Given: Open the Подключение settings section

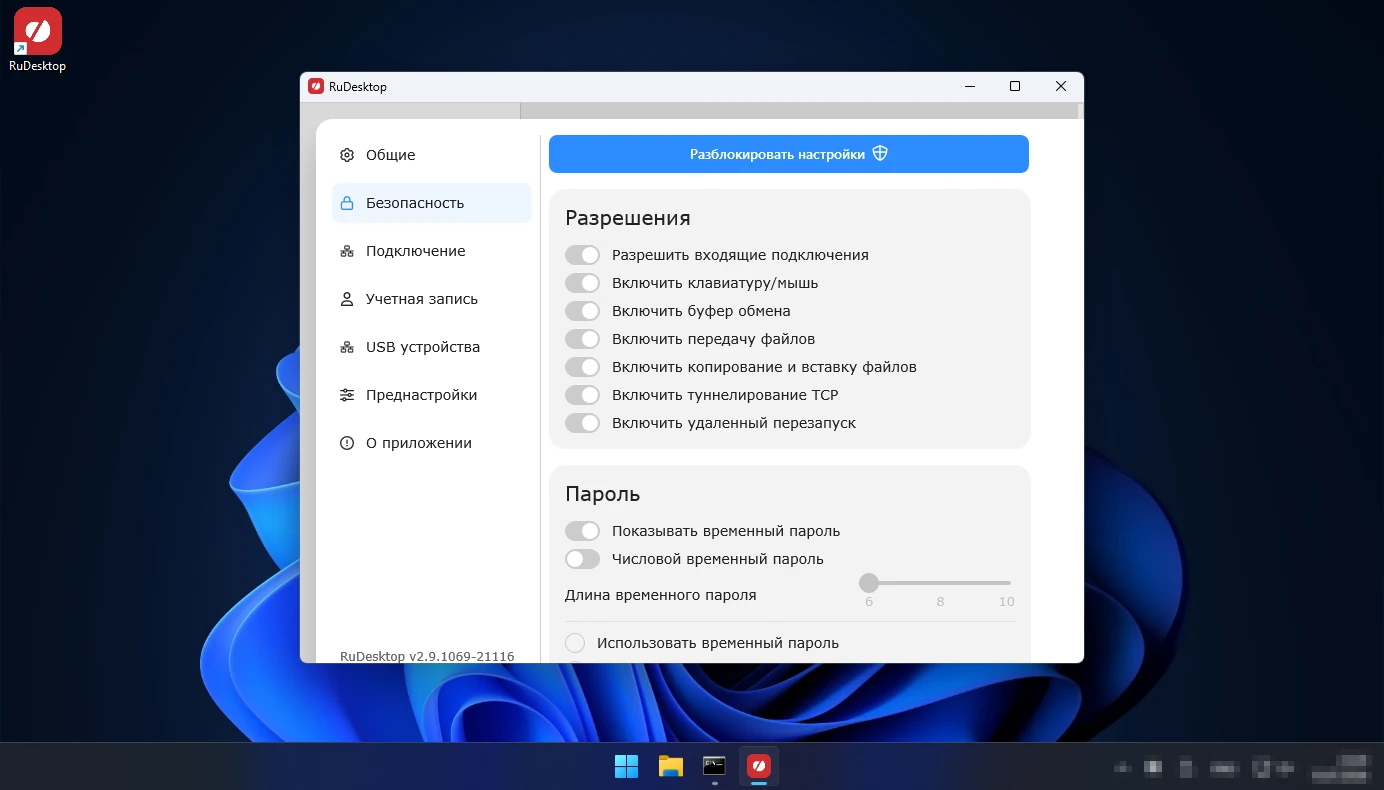Looking at the screenshot, I should 432,251.
